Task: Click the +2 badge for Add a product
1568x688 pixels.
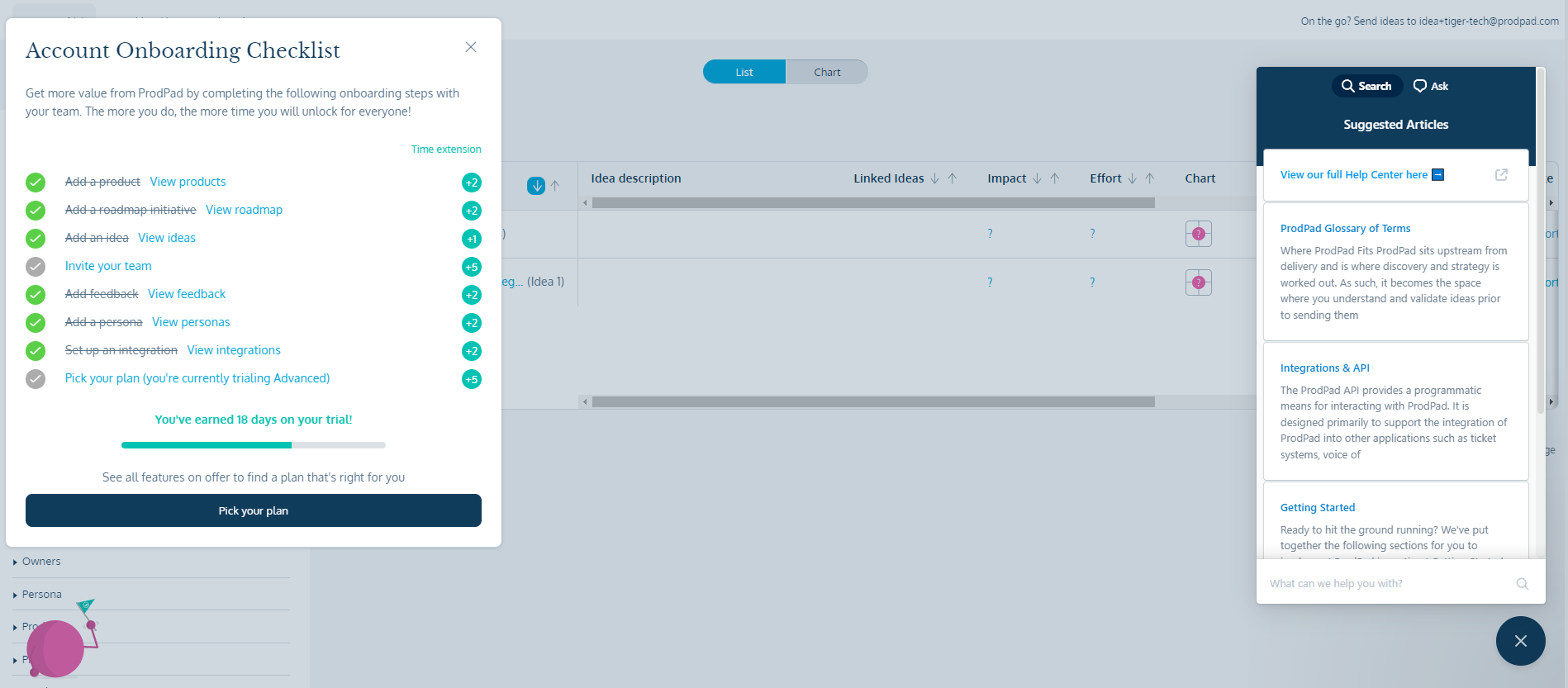Action: click(x=472, y=183)
